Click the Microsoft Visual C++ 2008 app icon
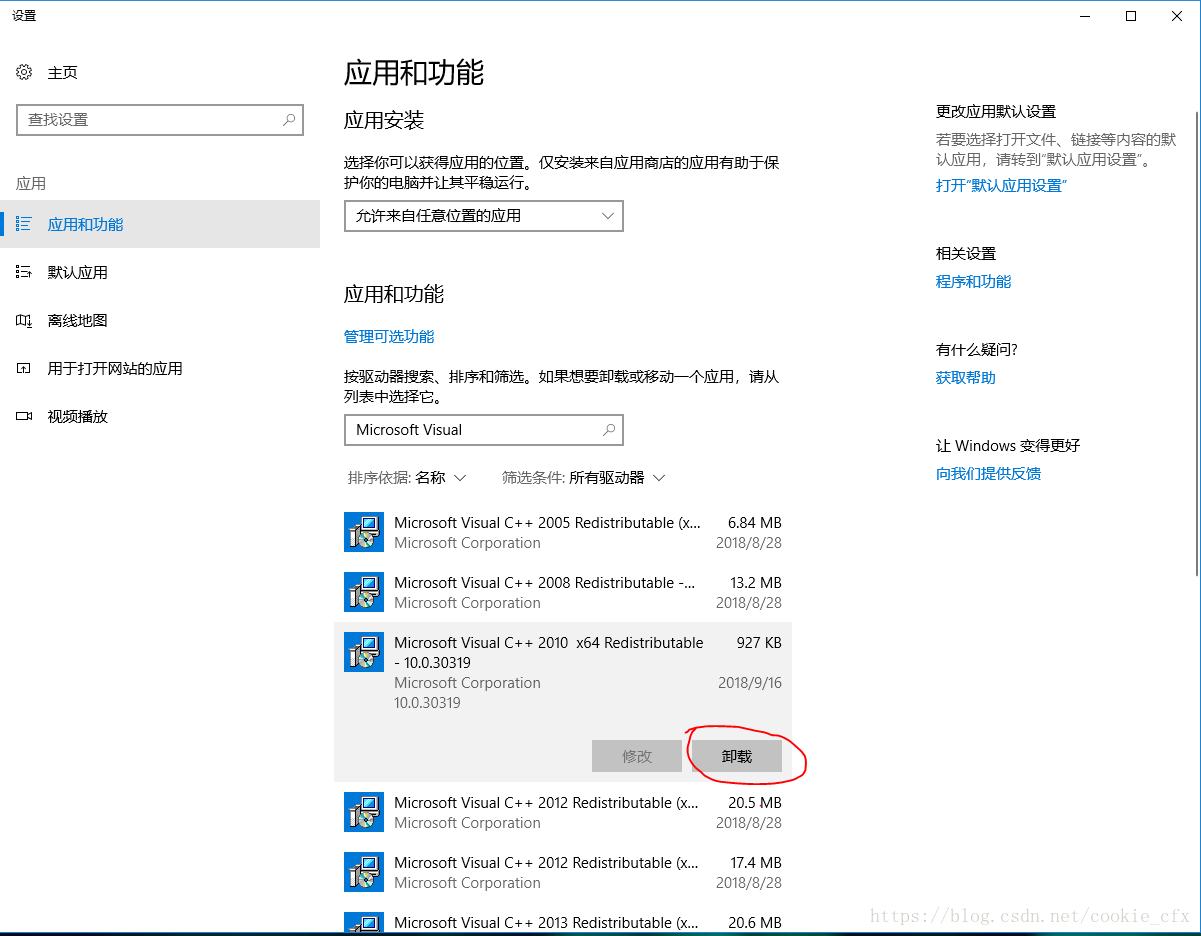 click(x=364, y=592)
